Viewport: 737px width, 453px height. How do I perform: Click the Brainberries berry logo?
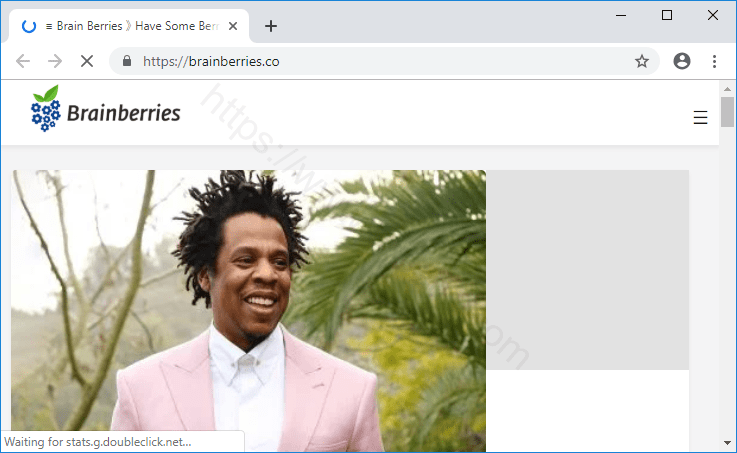point(46,109)
